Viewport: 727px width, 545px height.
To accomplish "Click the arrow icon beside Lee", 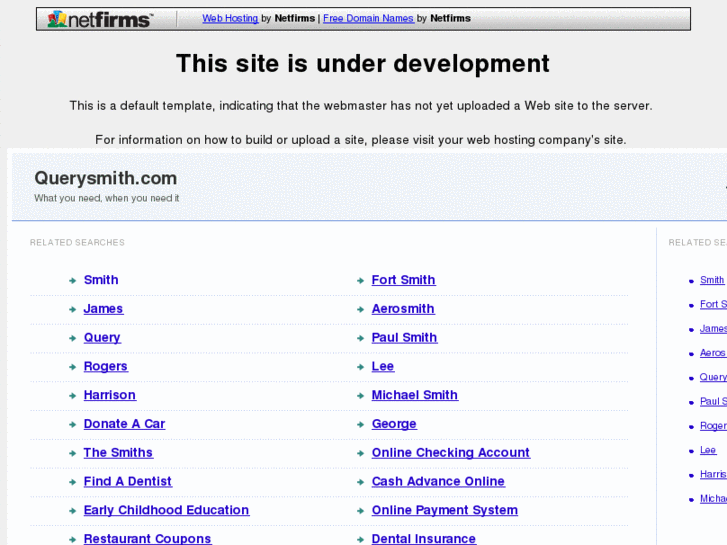I will tap(360, 367).
